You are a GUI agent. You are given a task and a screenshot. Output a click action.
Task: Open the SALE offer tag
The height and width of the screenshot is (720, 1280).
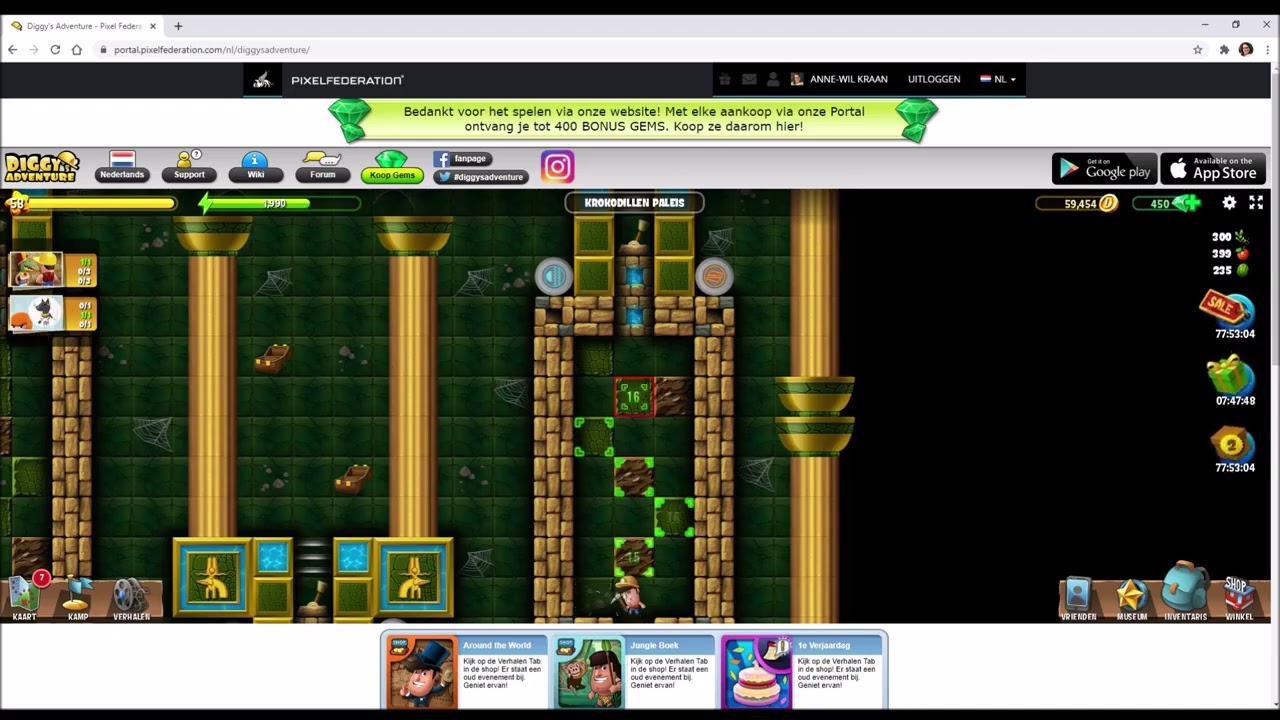pos(1226,307)
